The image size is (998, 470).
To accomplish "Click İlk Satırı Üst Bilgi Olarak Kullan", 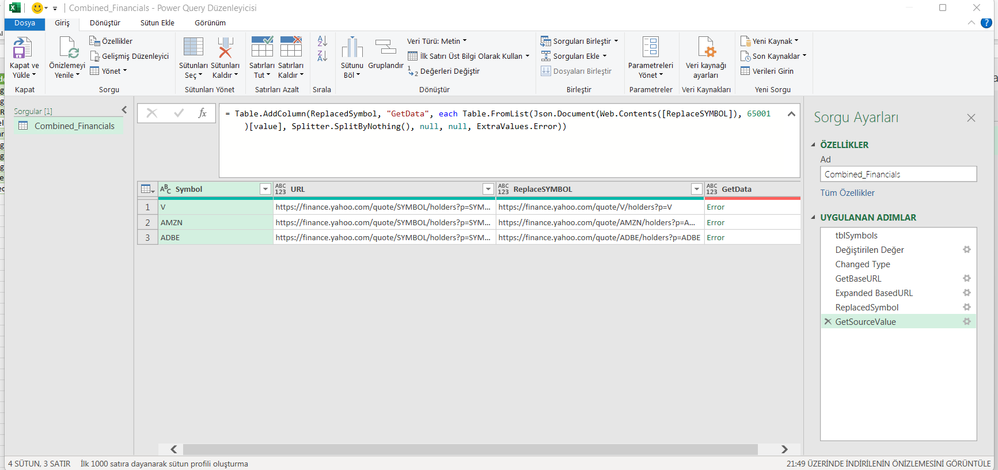I will [x=468, y=56].
